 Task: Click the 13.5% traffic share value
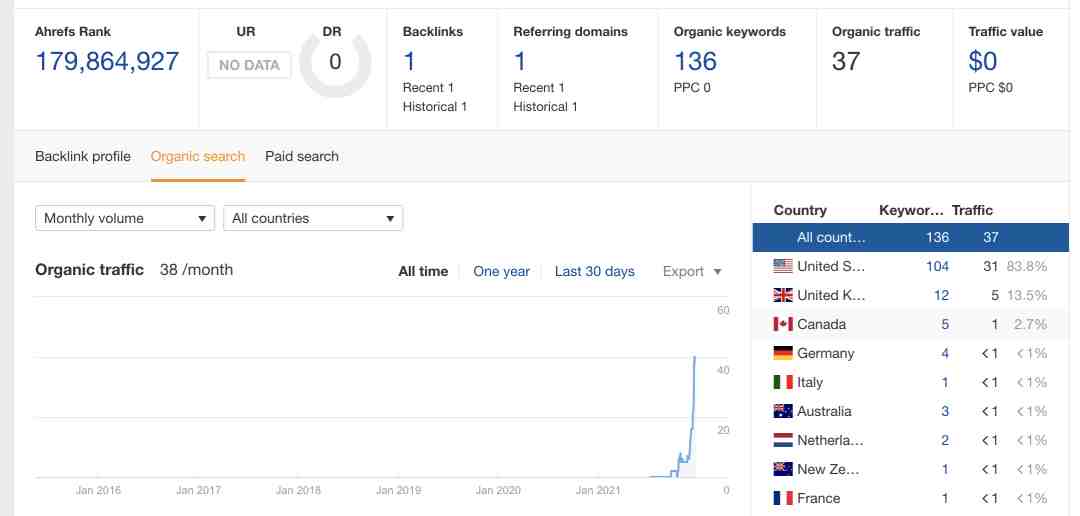click(1027, 295)
